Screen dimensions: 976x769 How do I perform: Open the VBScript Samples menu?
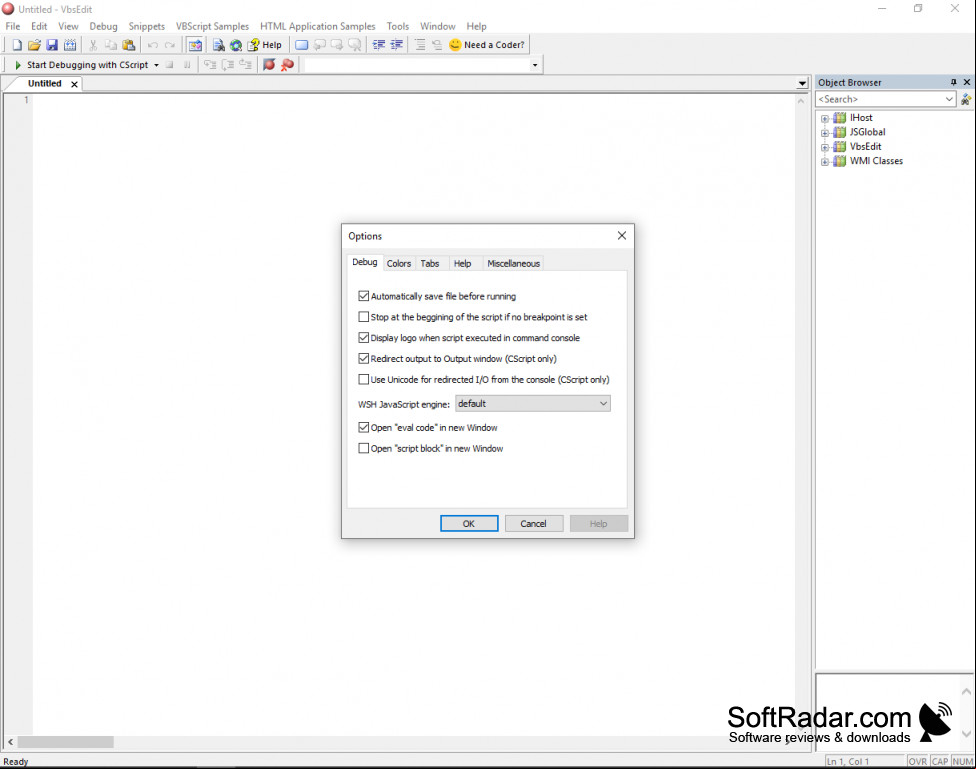(x=212, y=26)
